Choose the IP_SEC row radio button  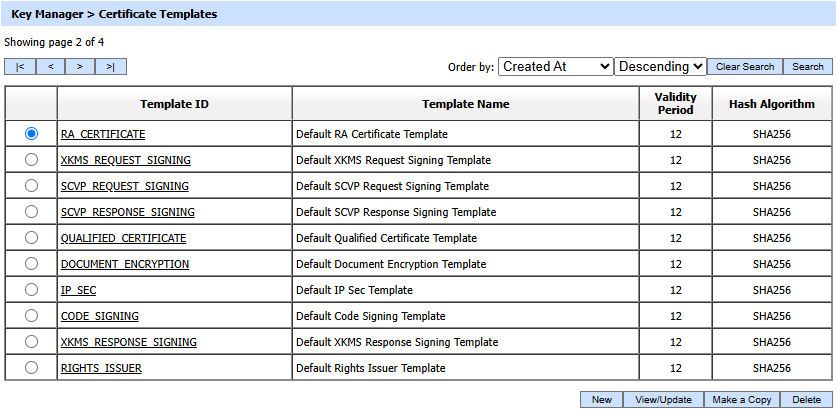coord(31,289)
